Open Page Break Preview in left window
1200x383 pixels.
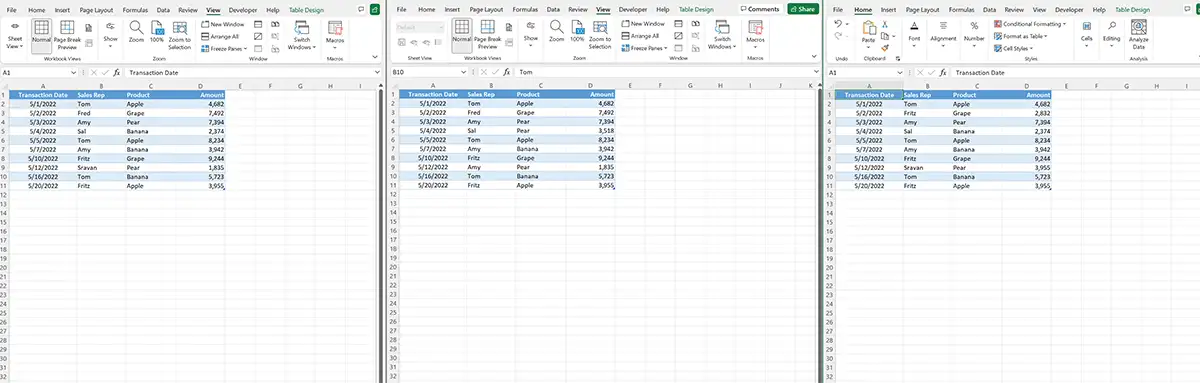point(67,35)
